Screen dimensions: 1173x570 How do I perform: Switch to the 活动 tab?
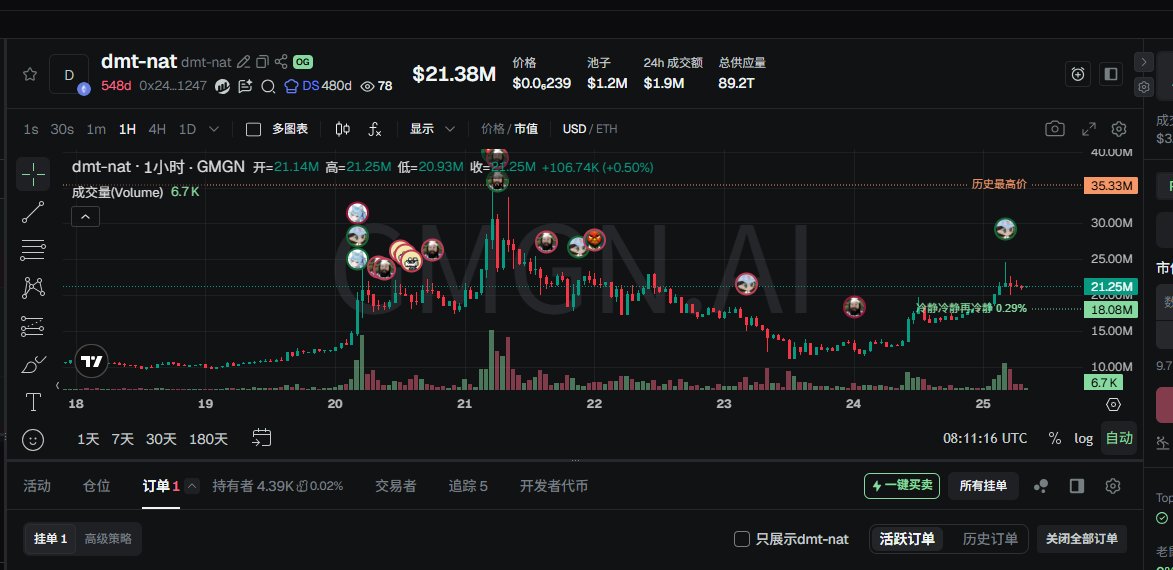click(x=37, y=486)
